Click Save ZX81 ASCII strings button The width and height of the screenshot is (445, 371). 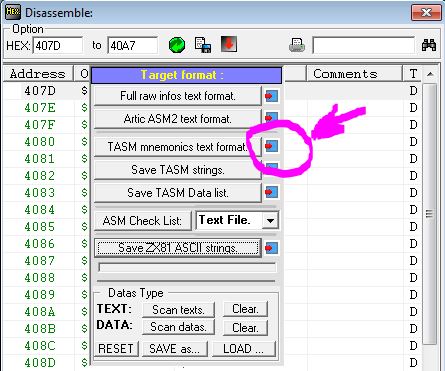(178, 248)
